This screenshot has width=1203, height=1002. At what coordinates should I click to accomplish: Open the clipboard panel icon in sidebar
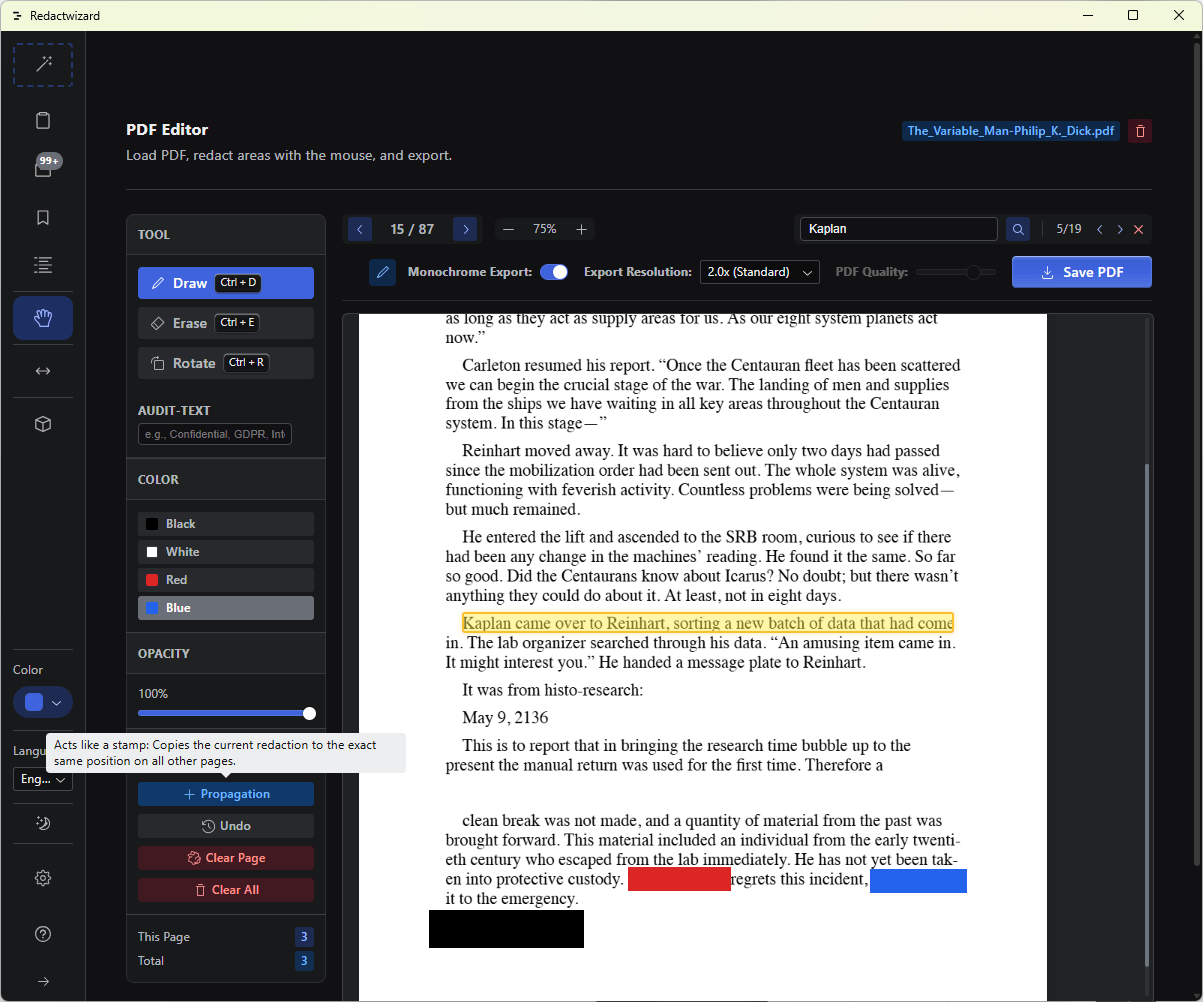pos(43,121)
